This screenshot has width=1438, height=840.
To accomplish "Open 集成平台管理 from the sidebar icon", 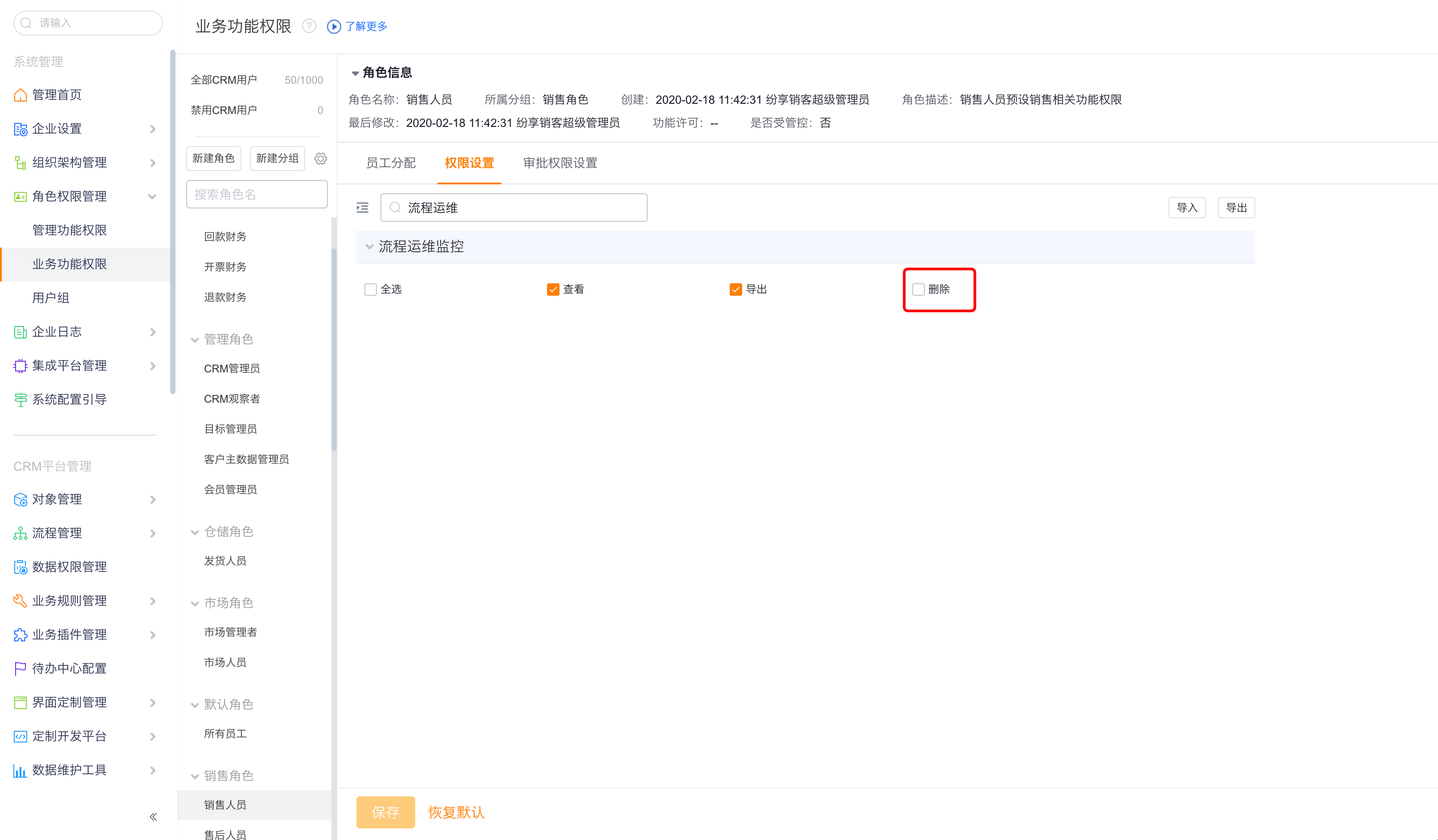I will click(20, 365).
